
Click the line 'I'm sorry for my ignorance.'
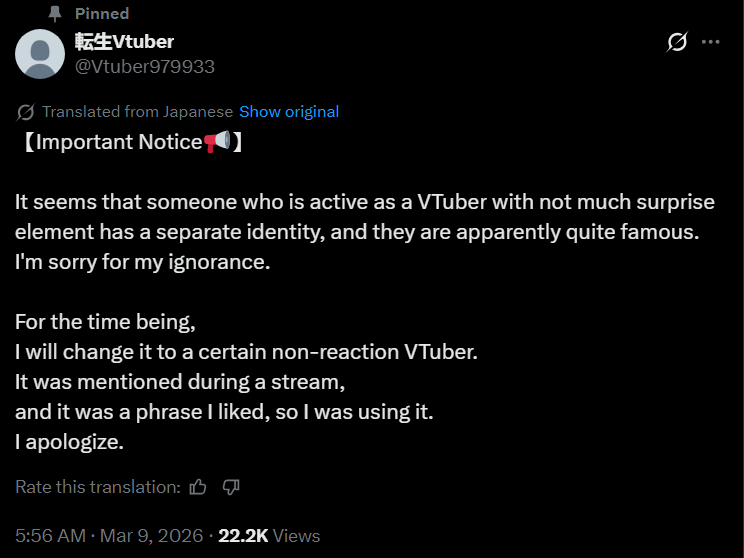tap(142, 262)
